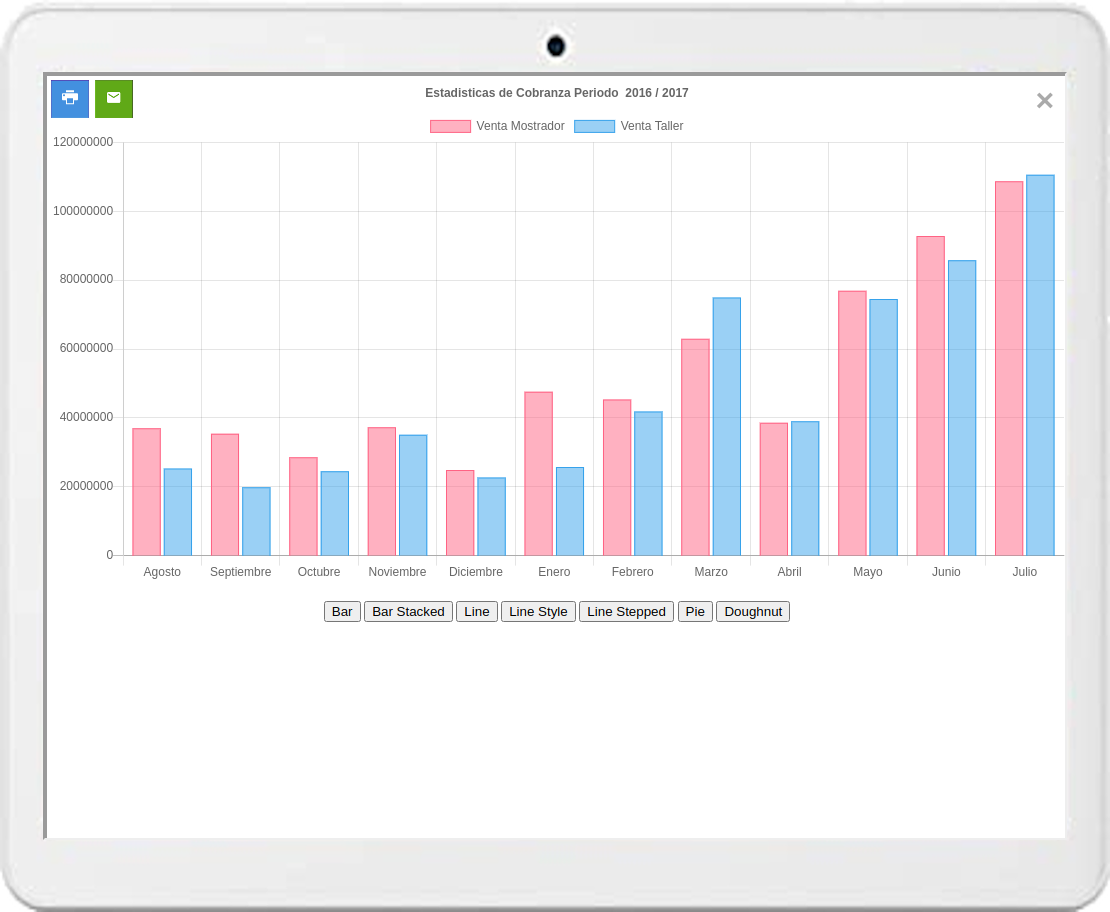Toggle Venta Mostrador pink legend swatch
This screenshot has width=1110, height=912.
tap(450, 127)
